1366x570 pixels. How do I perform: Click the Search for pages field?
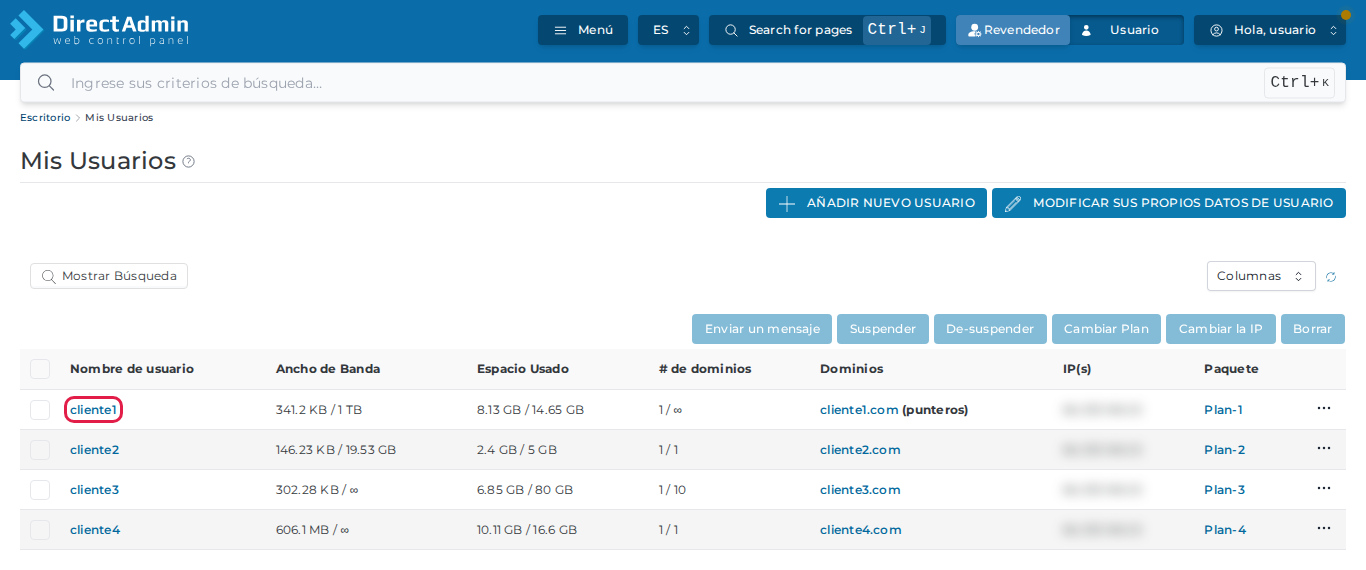827,30
